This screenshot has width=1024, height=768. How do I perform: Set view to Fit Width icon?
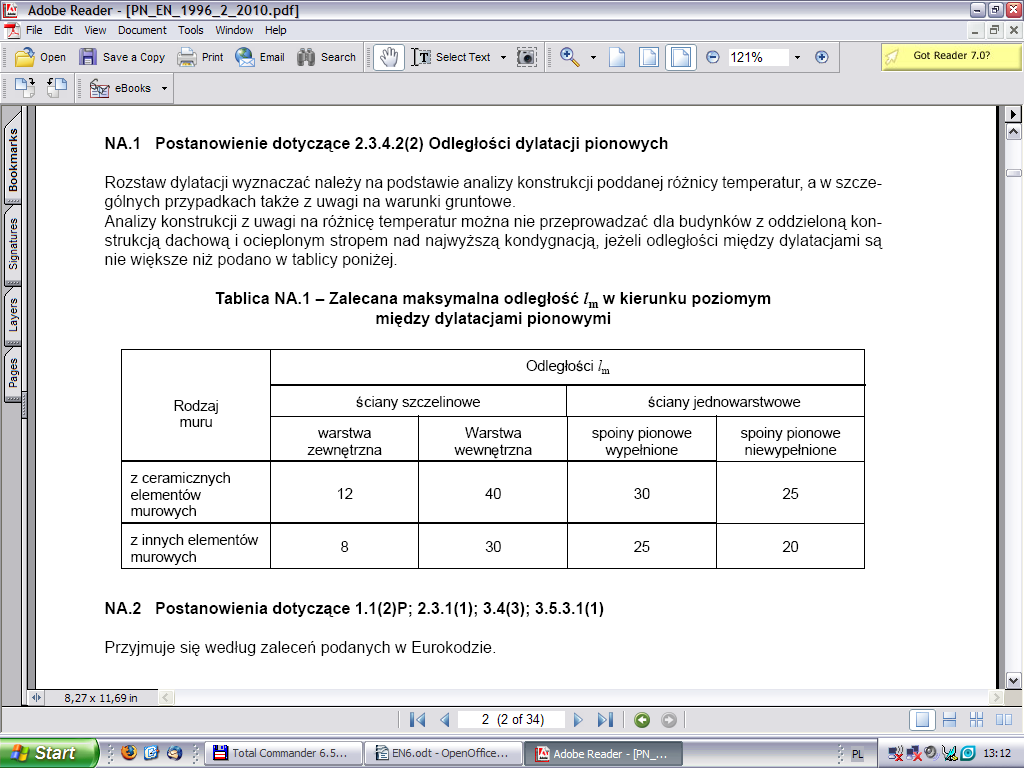coord(680,57)
